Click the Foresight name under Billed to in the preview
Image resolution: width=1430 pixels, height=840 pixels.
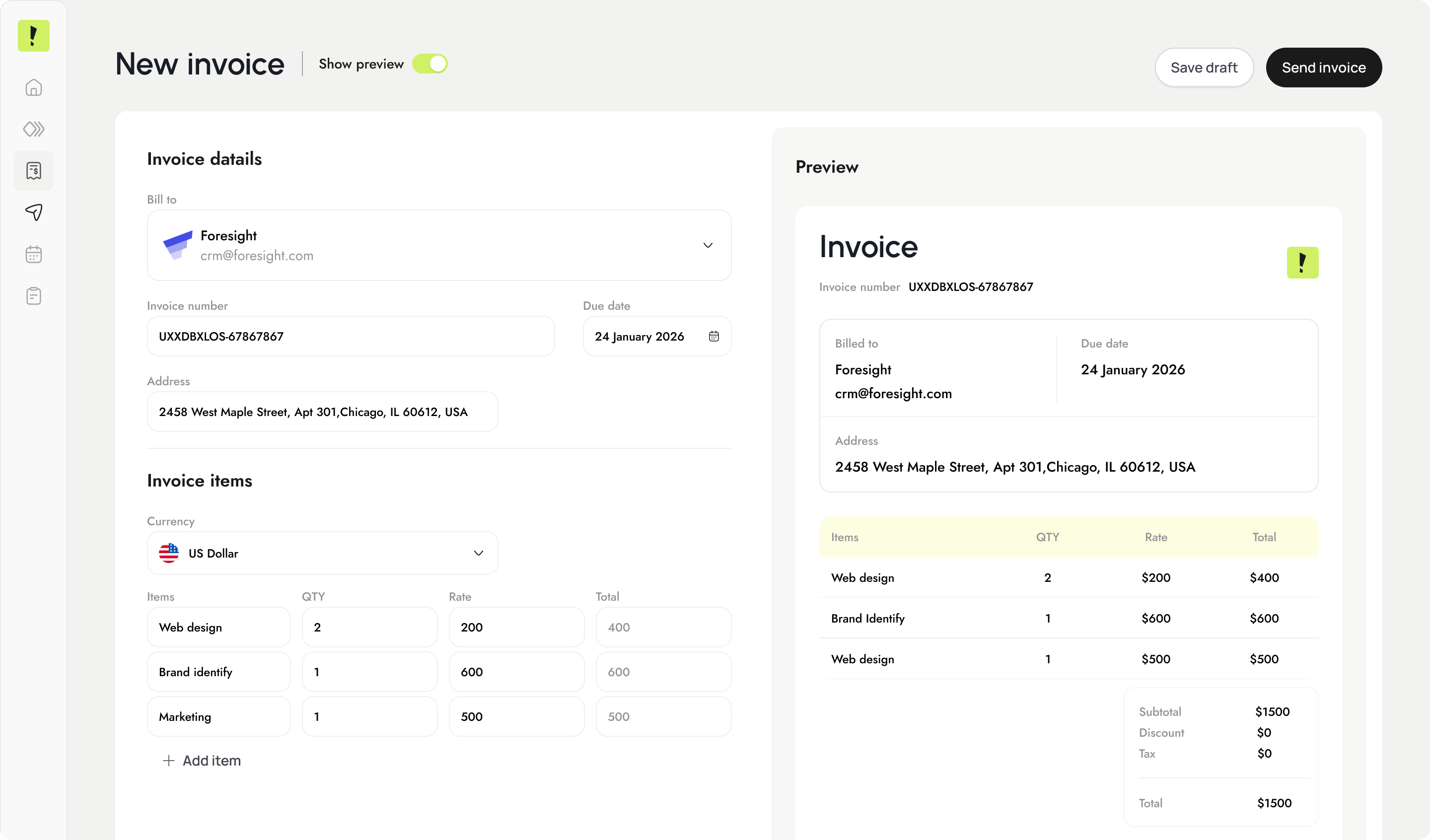(863, 369)
